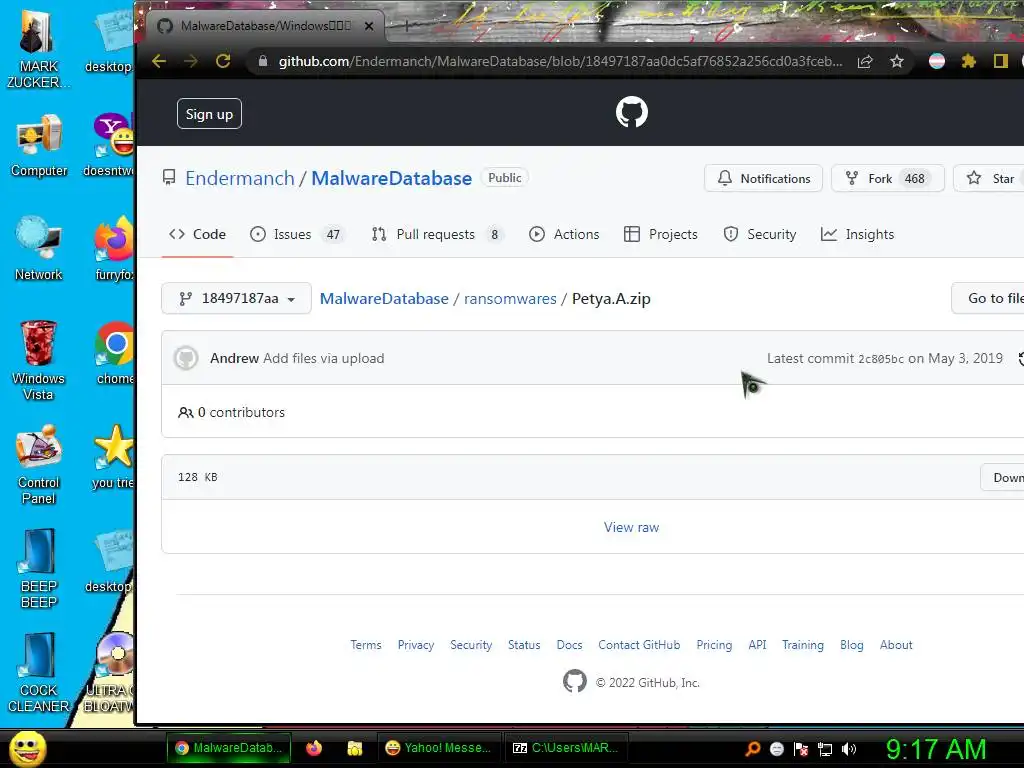Click the 0 contributors text

click(231, 412)
